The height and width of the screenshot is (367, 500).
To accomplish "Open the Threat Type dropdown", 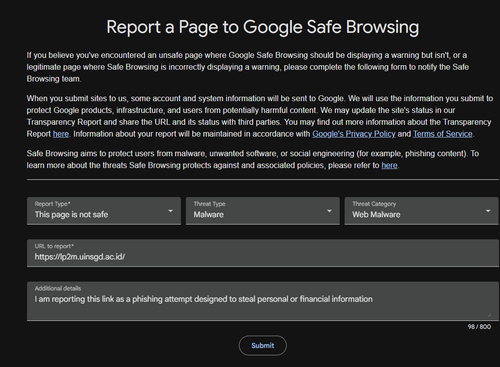I will point(263,211).
